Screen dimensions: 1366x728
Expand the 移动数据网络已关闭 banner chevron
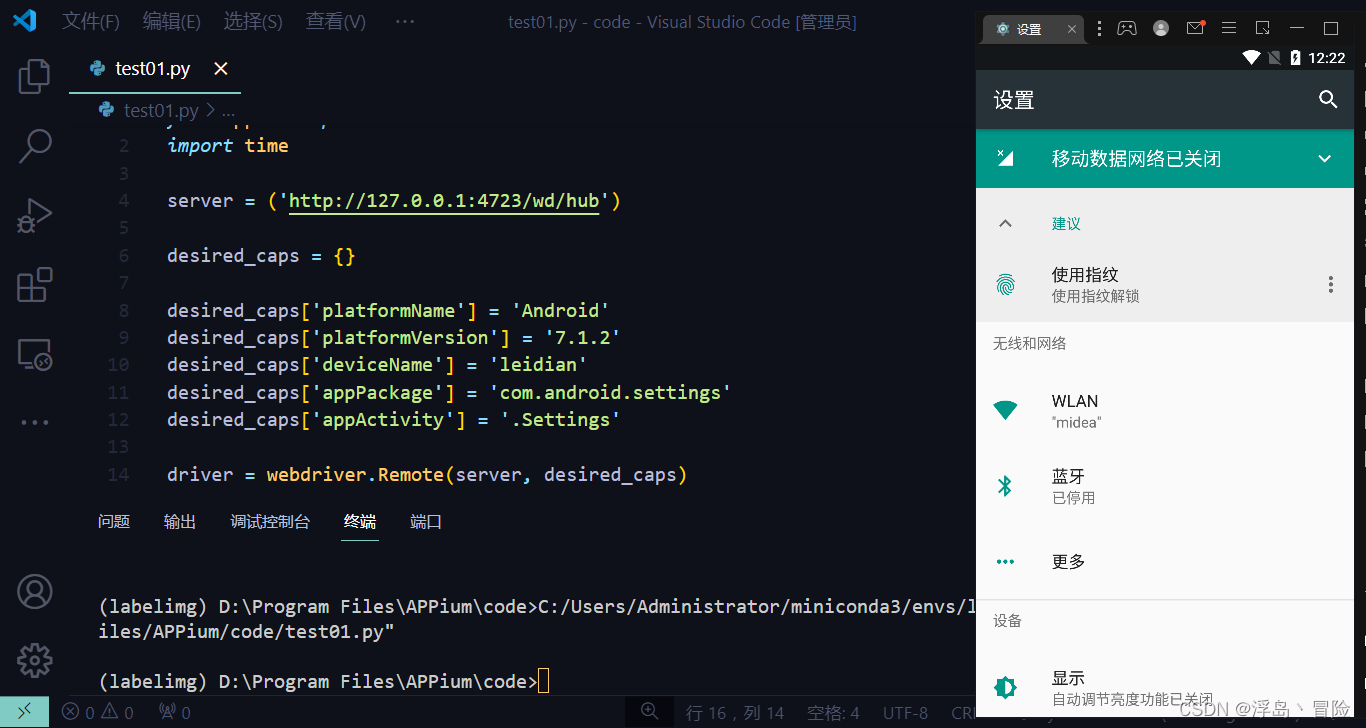[x=1324, y=158]
